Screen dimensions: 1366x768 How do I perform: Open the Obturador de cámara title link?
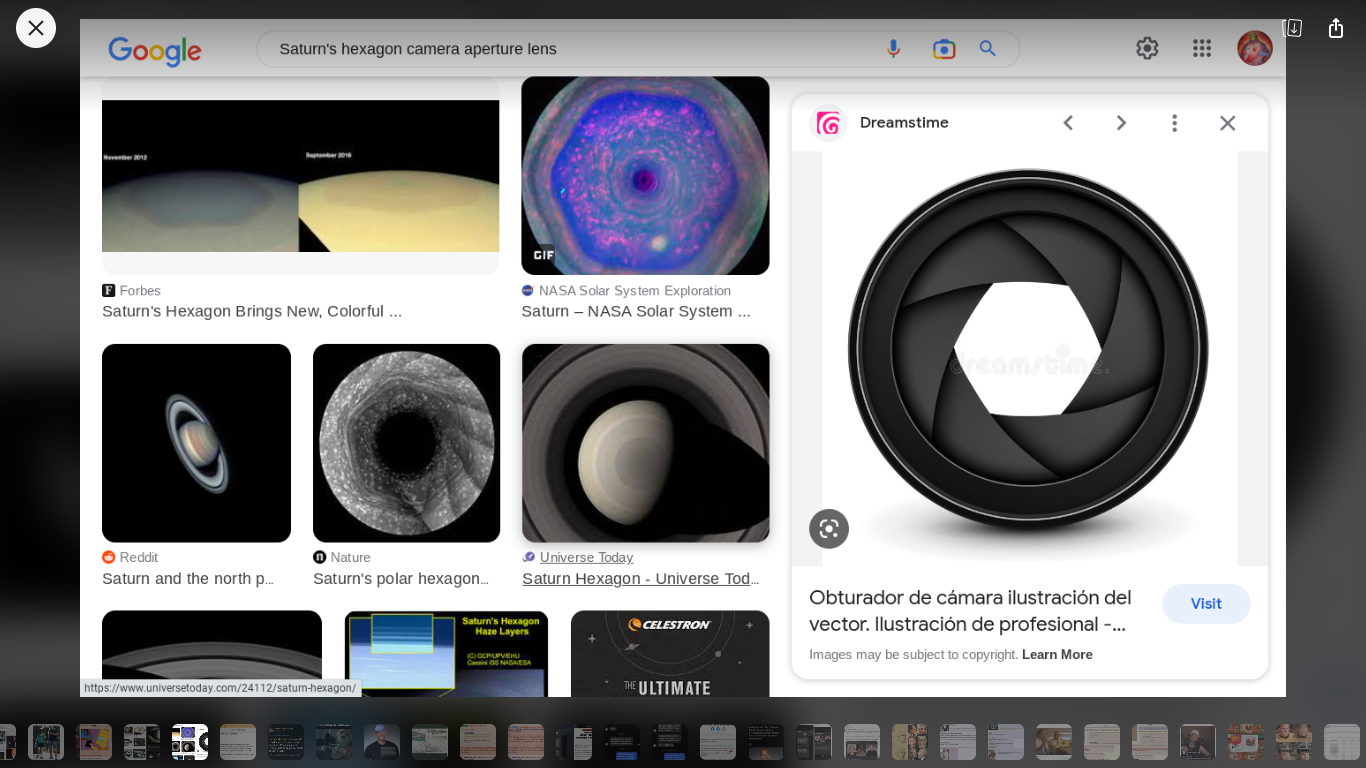coord(970,611)
